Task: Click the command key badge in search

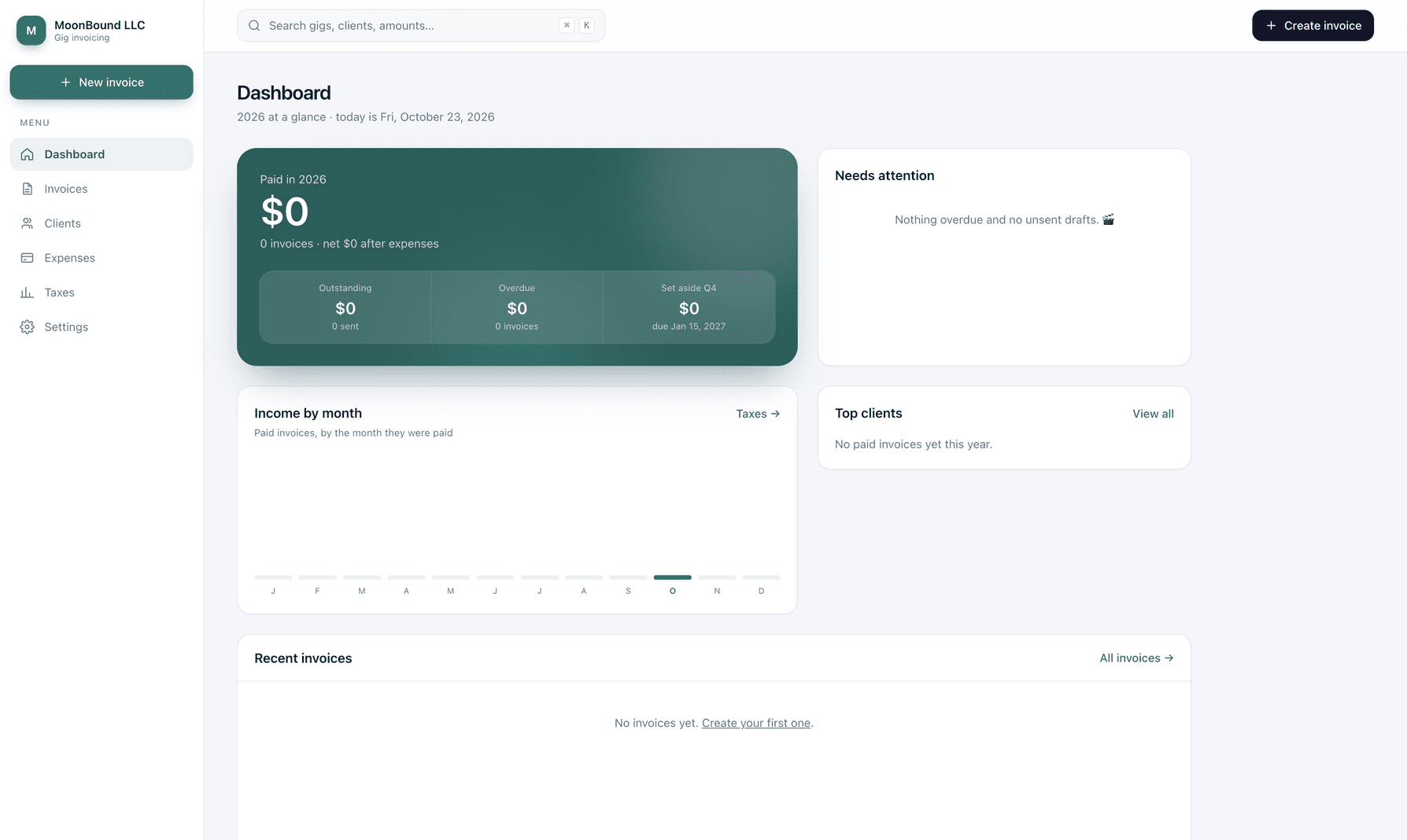Action: pos(567,26)
